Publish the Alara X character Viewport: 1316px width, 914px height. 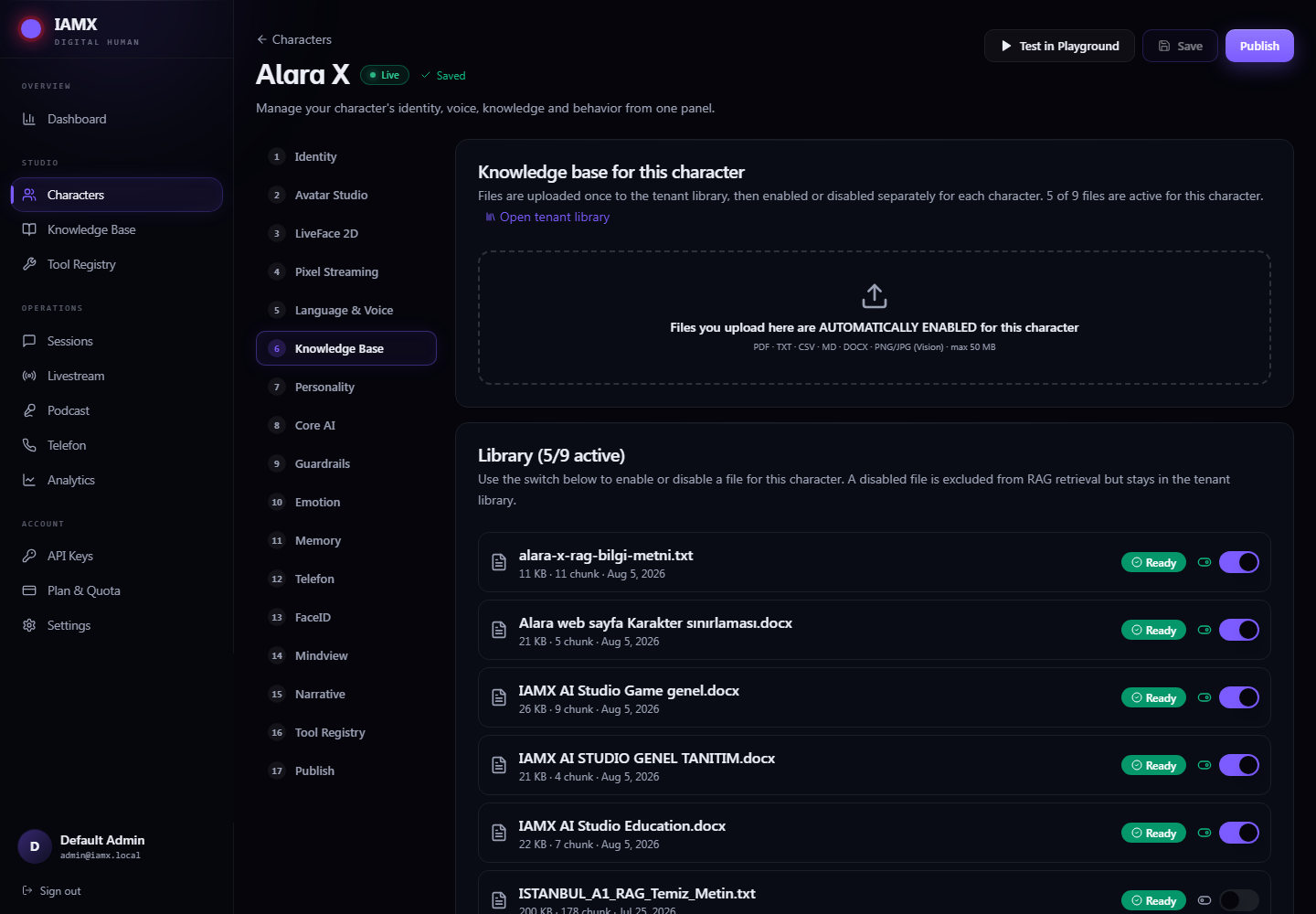pos(1259,46)
